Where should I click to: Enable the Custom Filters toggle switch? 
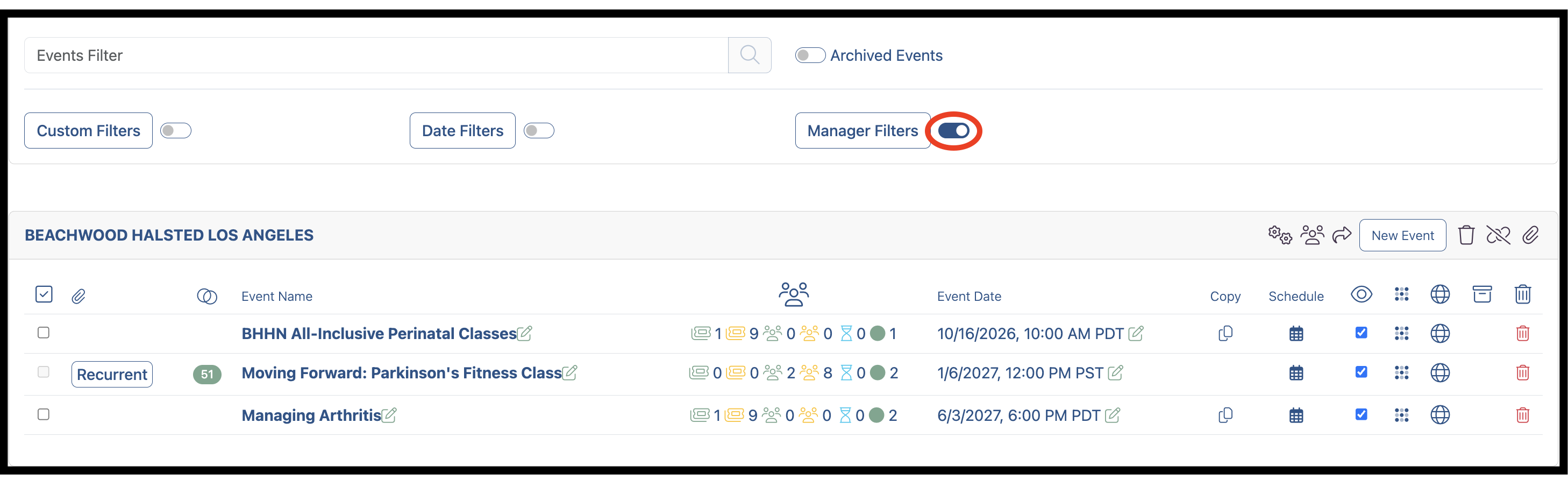pyautogui.click(x=176, y=130)
